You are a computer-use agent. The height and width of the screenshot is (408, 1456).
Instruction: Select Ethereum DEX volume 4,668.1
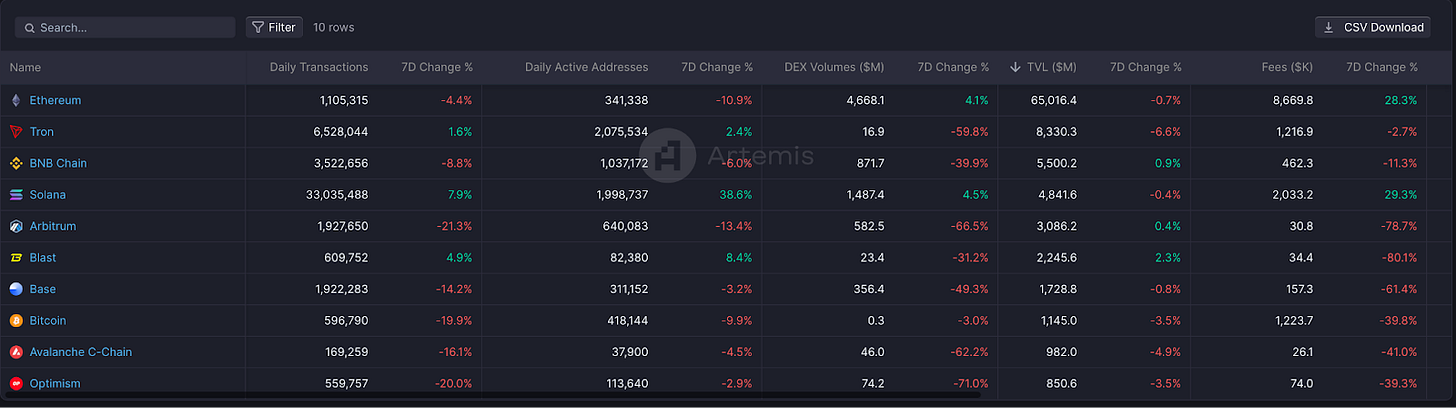click(x=866, y=100)
